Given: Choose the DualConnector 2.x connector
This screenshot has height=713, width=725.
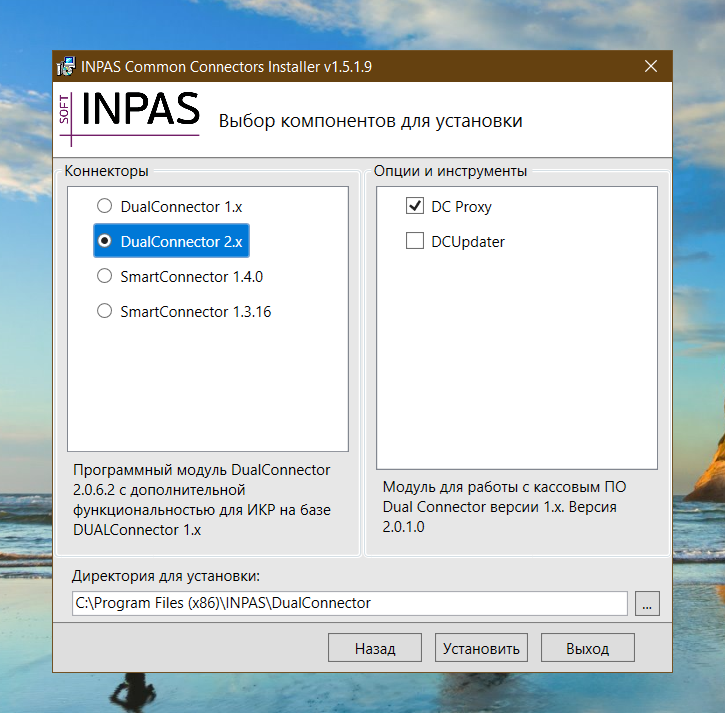Looking at the screenshot, I should click(104, 242).
